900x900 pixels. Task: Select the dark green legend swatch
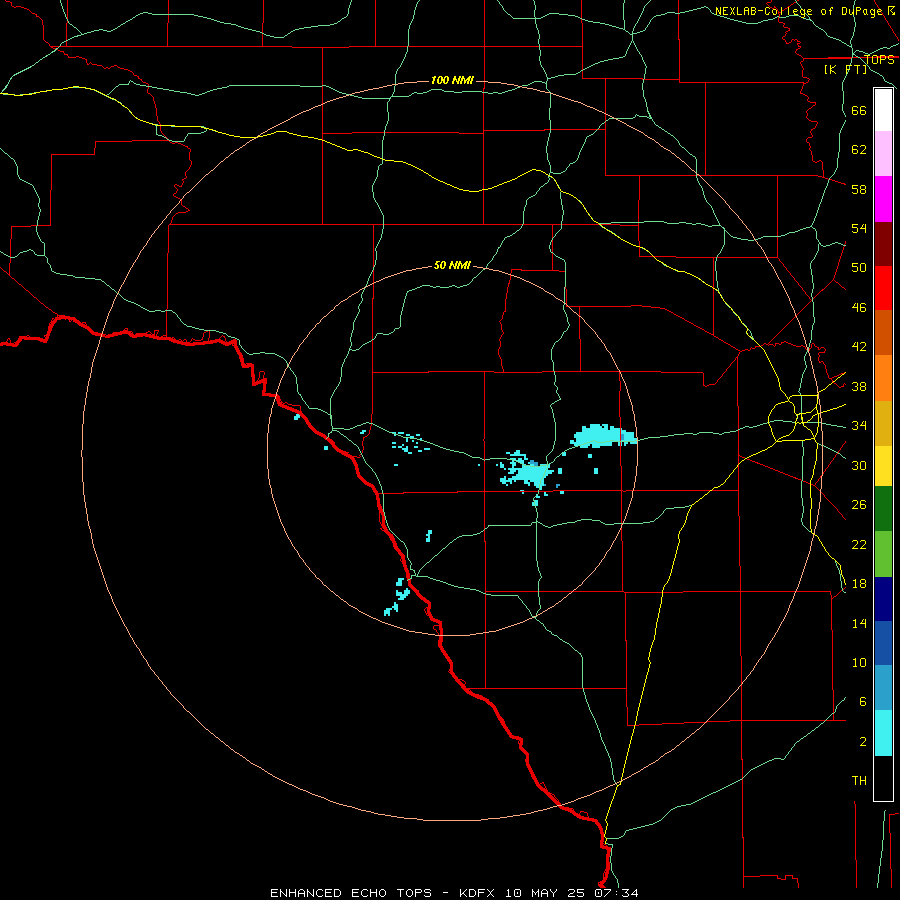click(x=883, y=509)
